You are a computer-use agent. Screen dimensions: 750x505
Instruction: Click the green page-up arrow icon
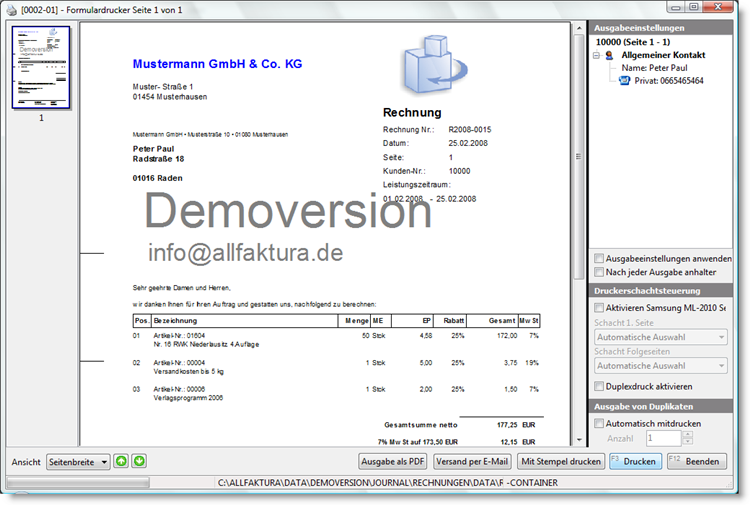[121, 461]
